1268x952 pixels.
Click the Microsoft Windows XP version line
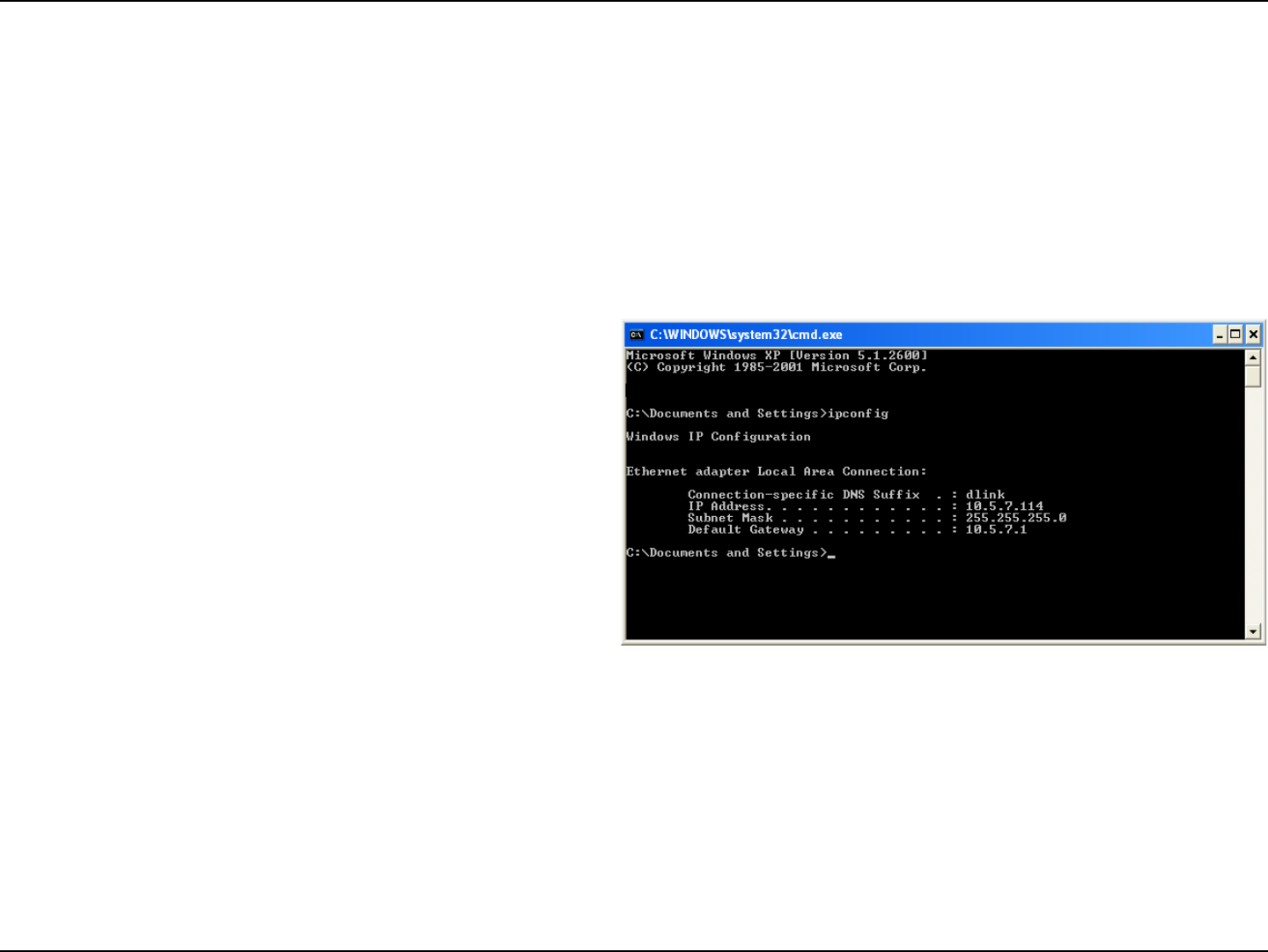[x=777, y=356]
